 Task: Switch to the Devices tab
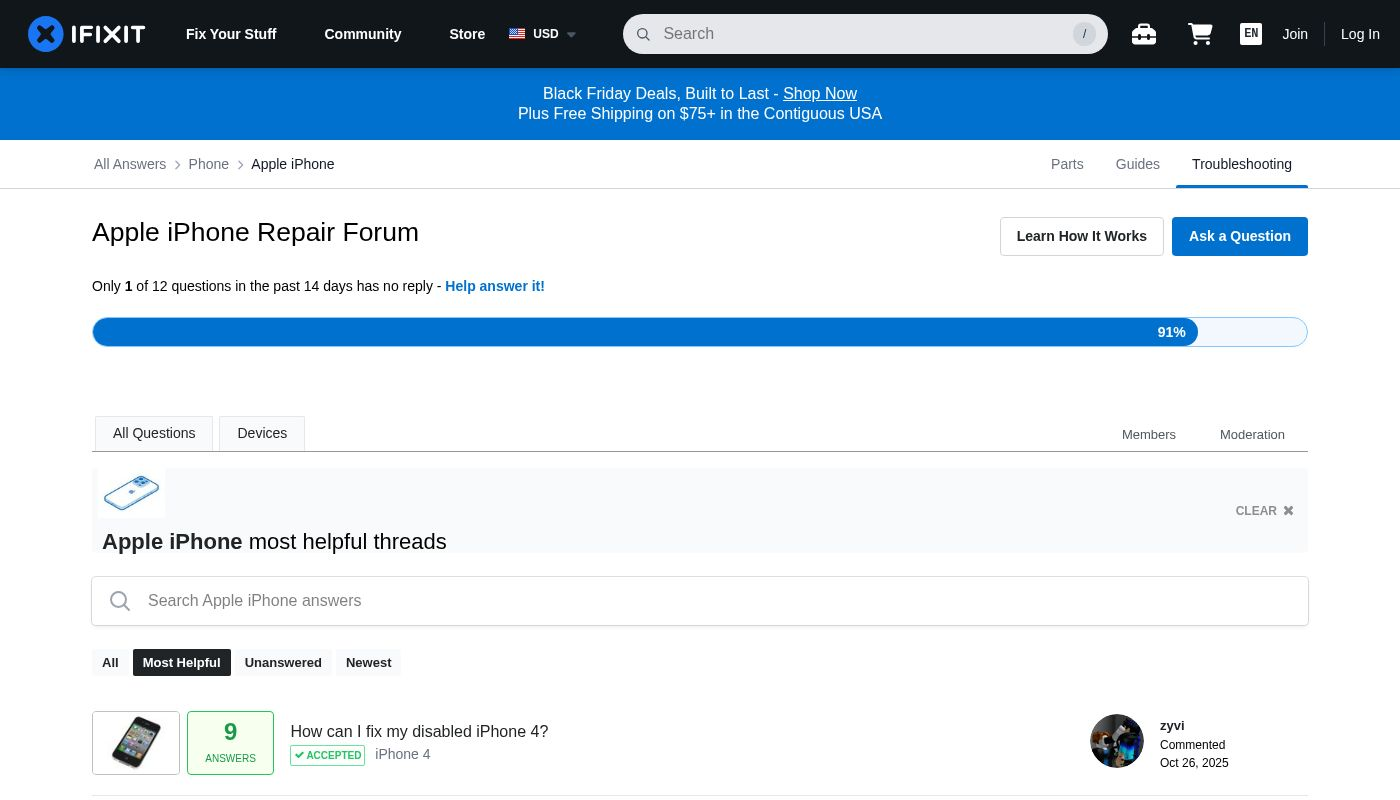(262, 433)
